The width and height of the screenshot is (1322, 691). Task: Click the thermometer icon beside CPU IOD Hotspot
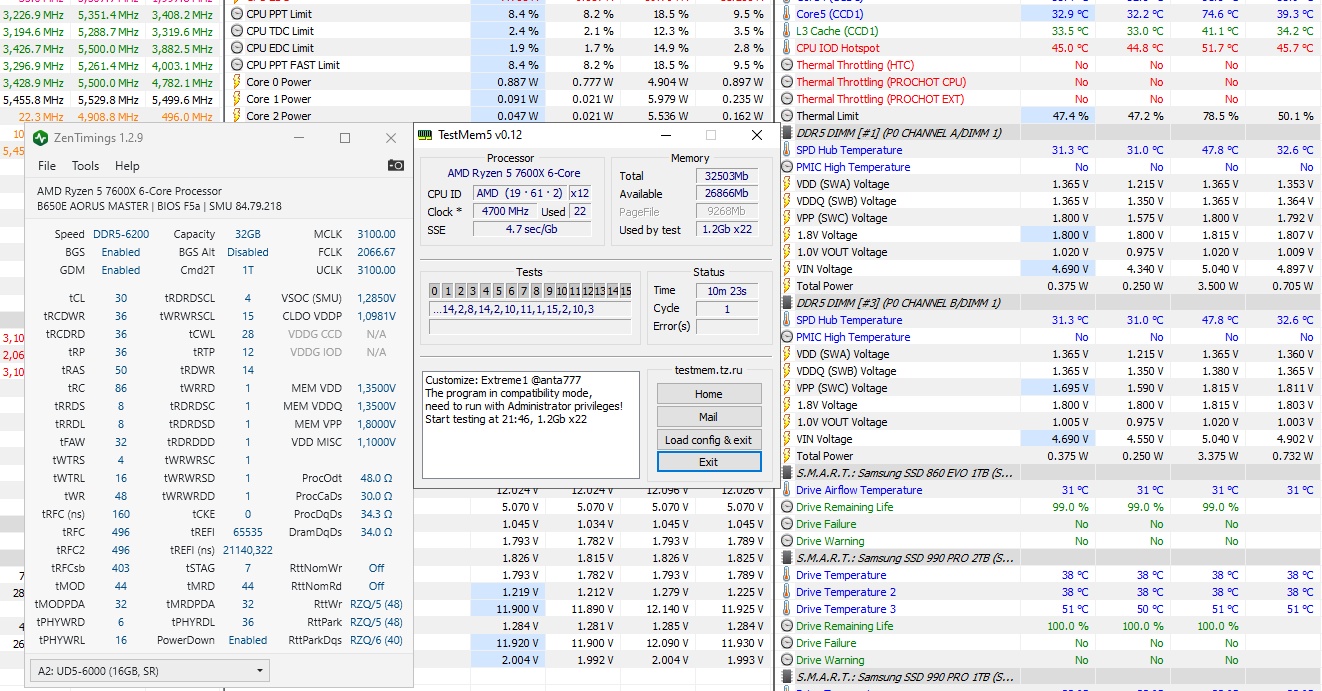[787, 48]
